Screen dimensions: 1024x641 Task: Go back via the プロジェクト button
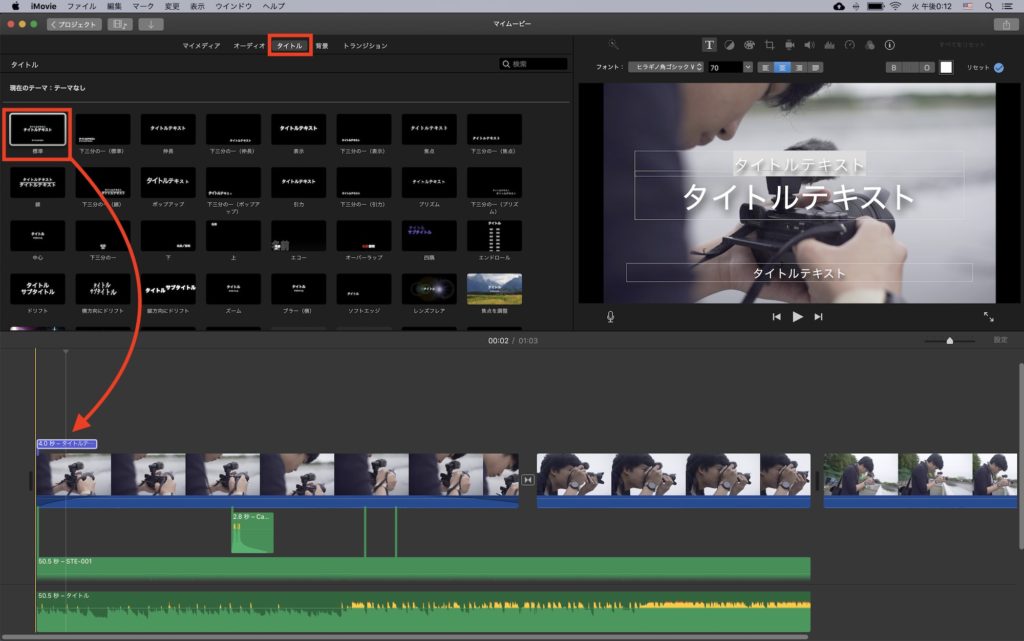click(74, 24)
